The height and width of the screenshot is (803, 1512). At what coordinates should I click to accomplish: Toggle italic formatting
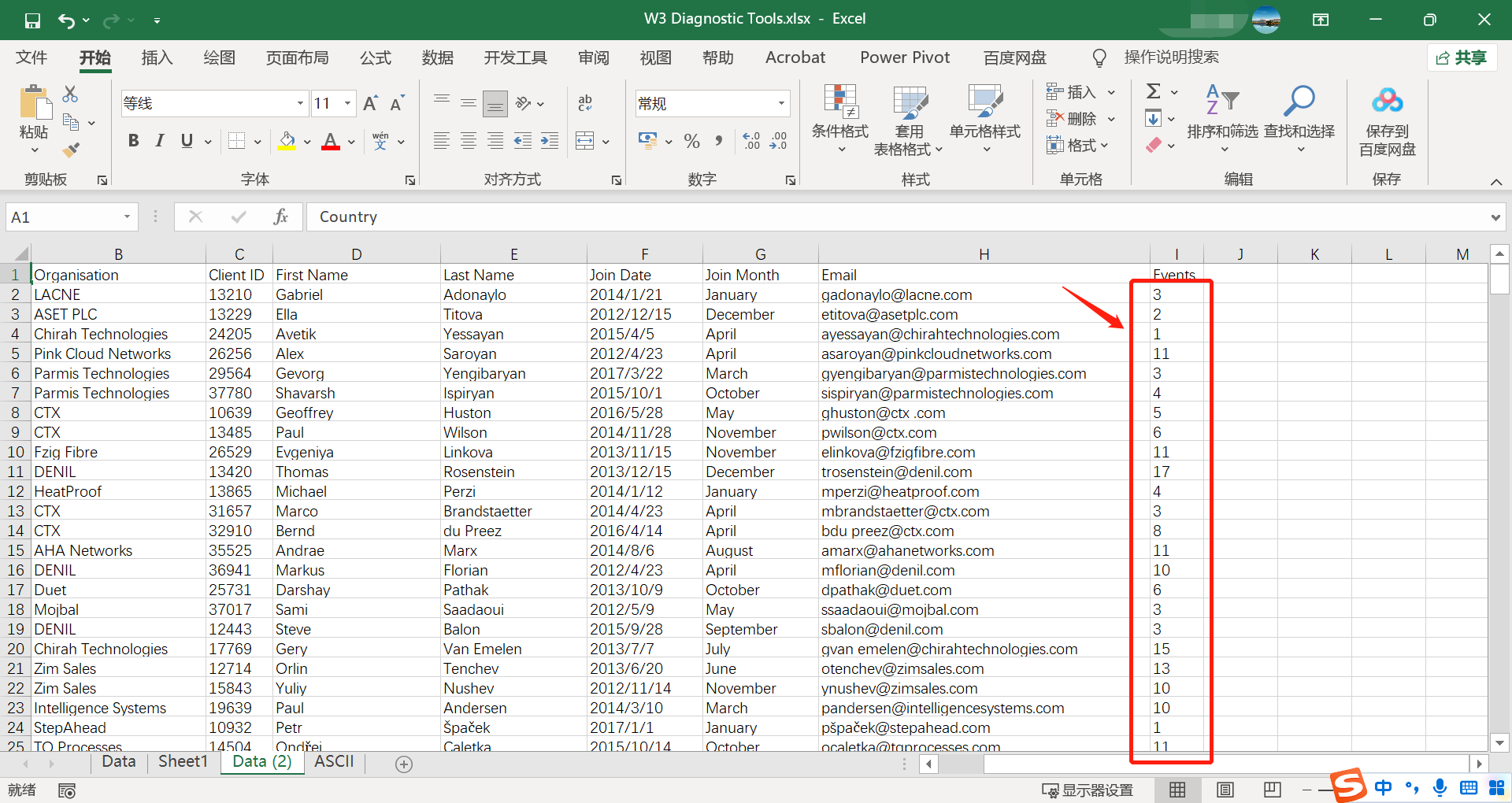coord(160,141)
